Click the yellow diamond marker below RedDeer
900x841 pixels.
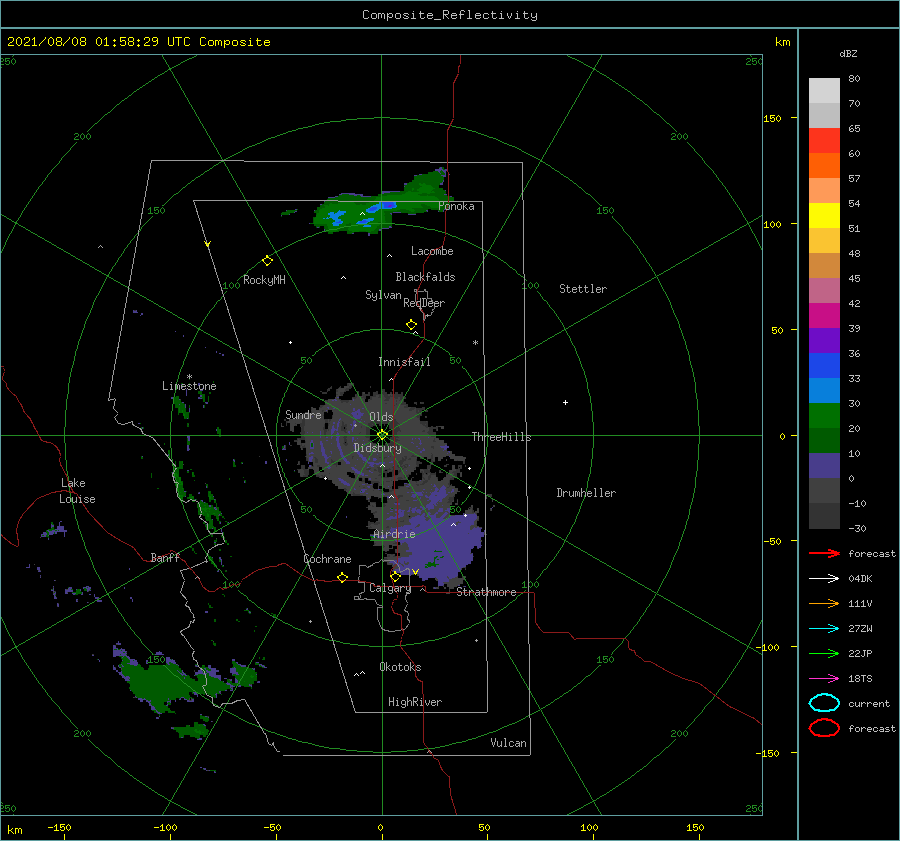pos(412,325)
